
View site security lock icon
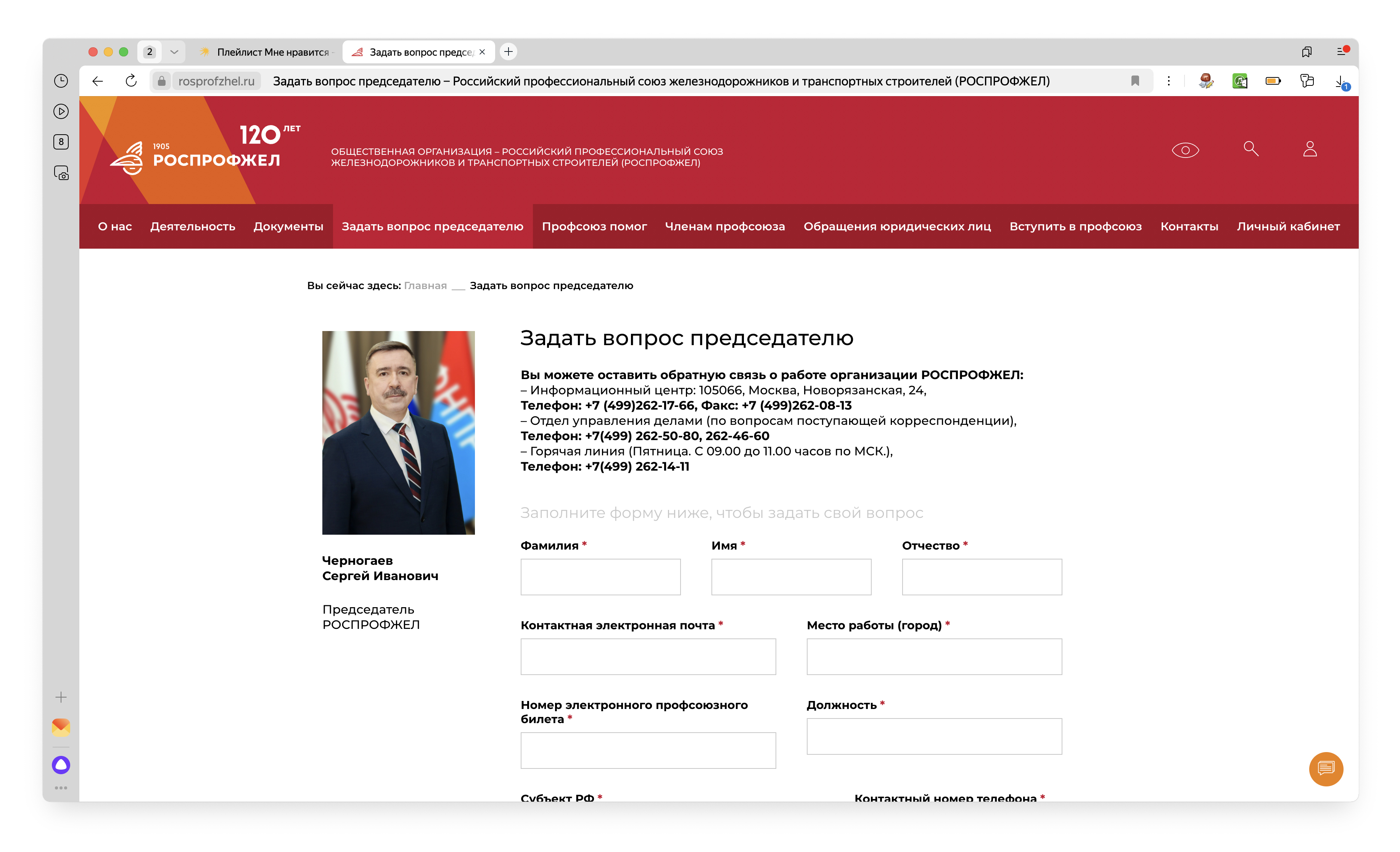click(161, 81)
